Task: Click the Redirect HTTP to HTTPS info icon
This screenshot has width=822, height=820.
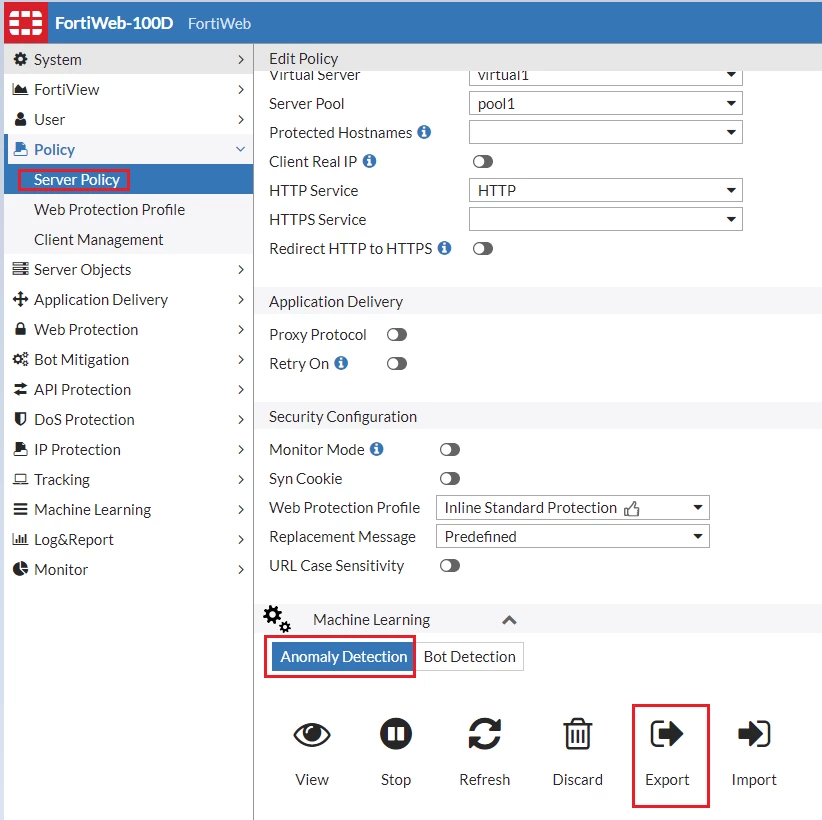Action: click(x=445, y=248)
